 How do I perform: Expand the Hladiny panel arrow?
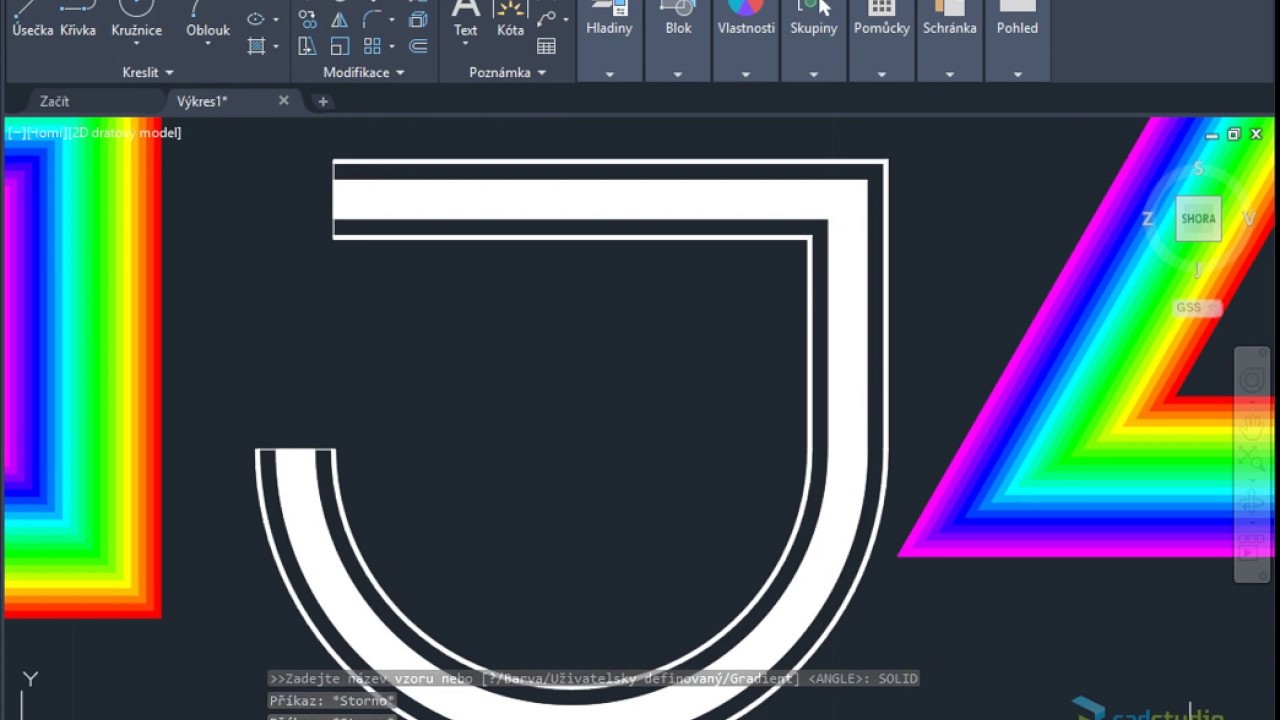coord(609,74)
